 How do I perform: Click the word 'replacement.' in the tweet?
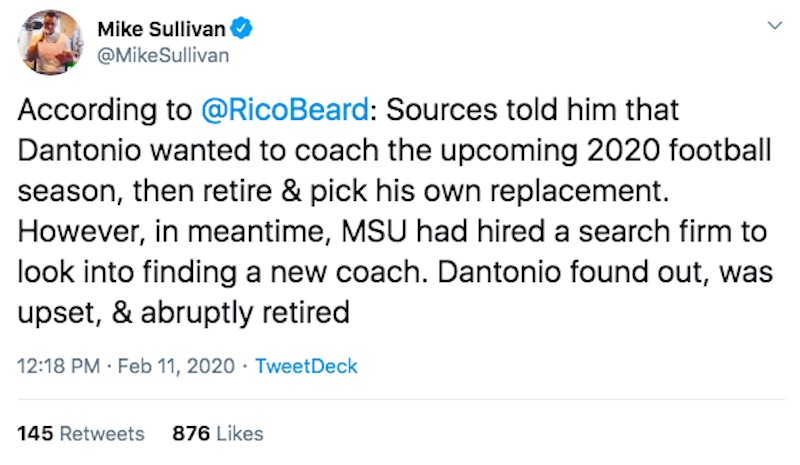[x=579, y=192]
